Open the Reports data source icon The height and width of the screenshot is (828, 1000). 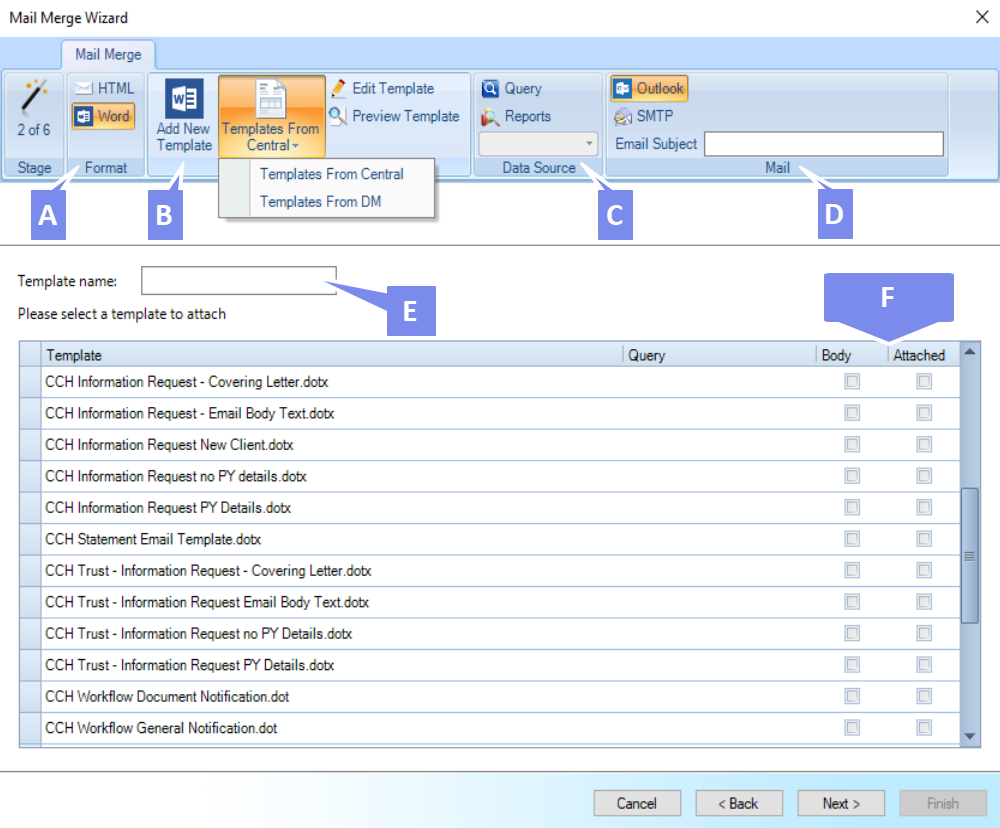coord(490,117)
